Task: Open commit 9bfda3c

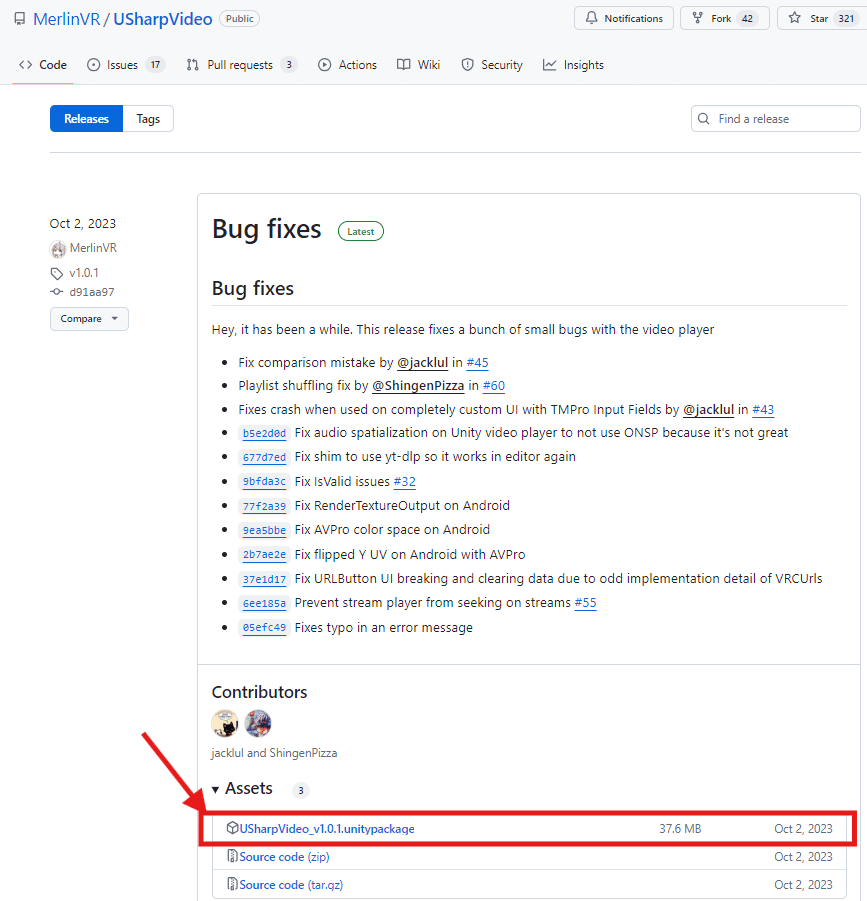Action: pyautogui.click(x=264, y=482)
